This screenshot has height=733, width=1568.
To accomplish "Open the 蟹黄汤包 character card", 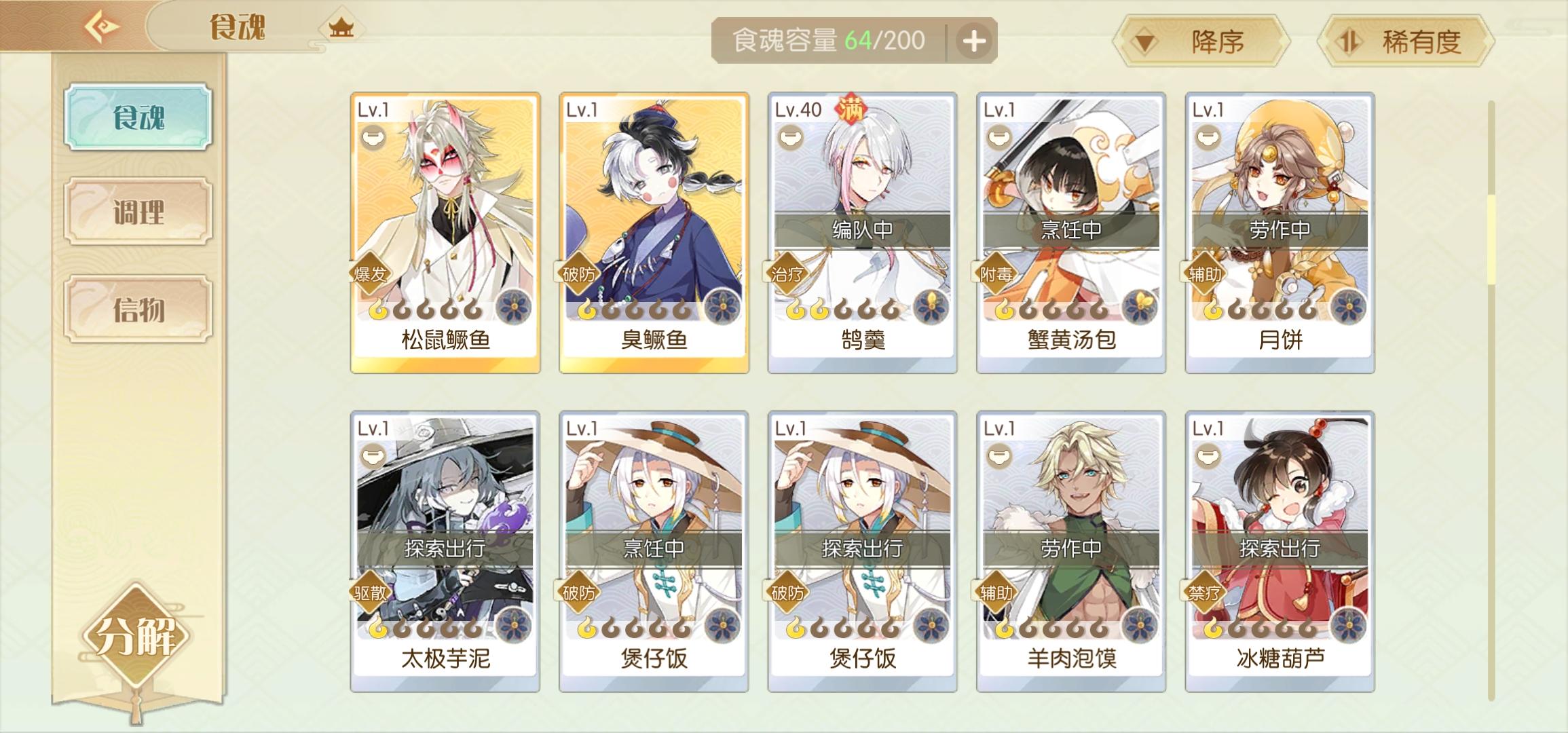I will (x=1071, y=233).
